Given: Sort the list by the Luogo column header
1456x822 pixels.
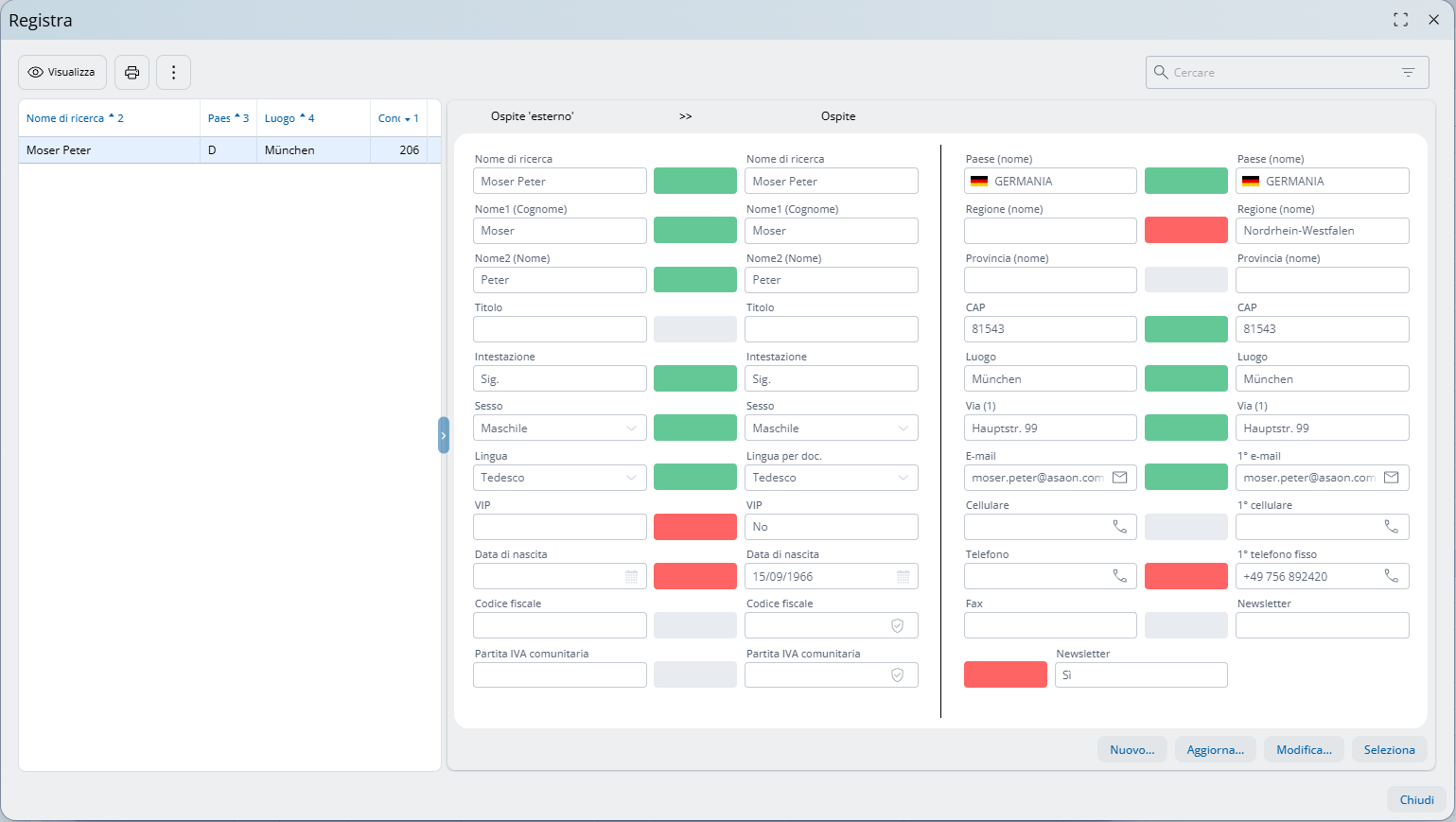Looking at the screenshot, I should 280,118.
